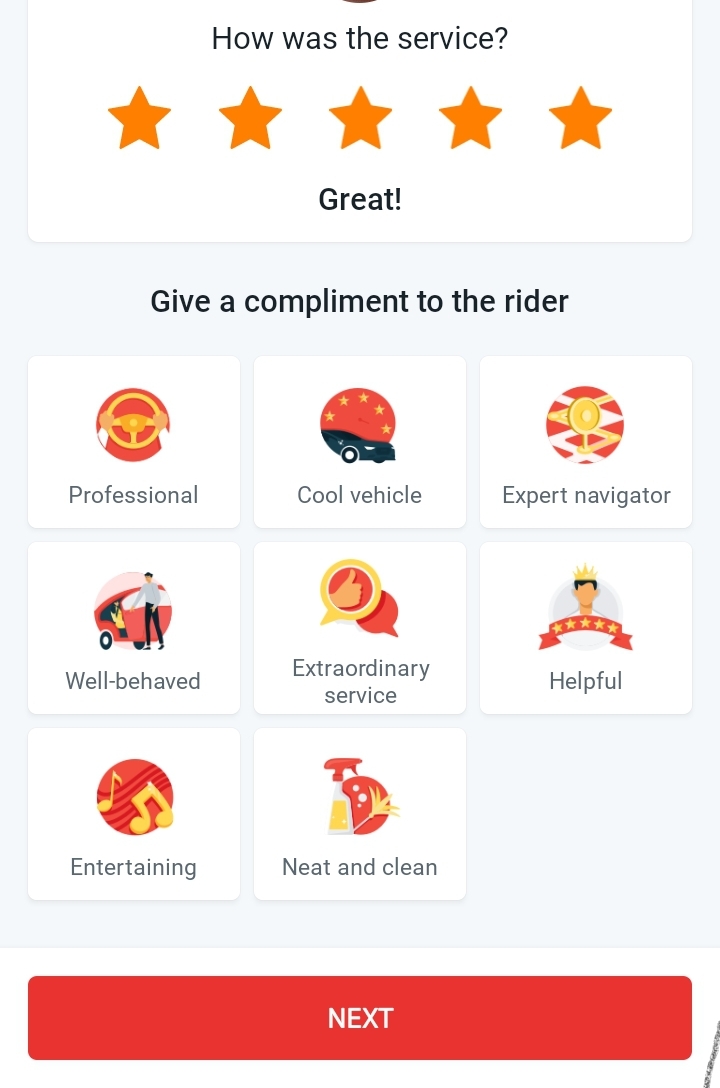The height and width of the screenshot is (1088, 720).
Task: Choose the Neat and clean label
Action: (x=359, y=867)
